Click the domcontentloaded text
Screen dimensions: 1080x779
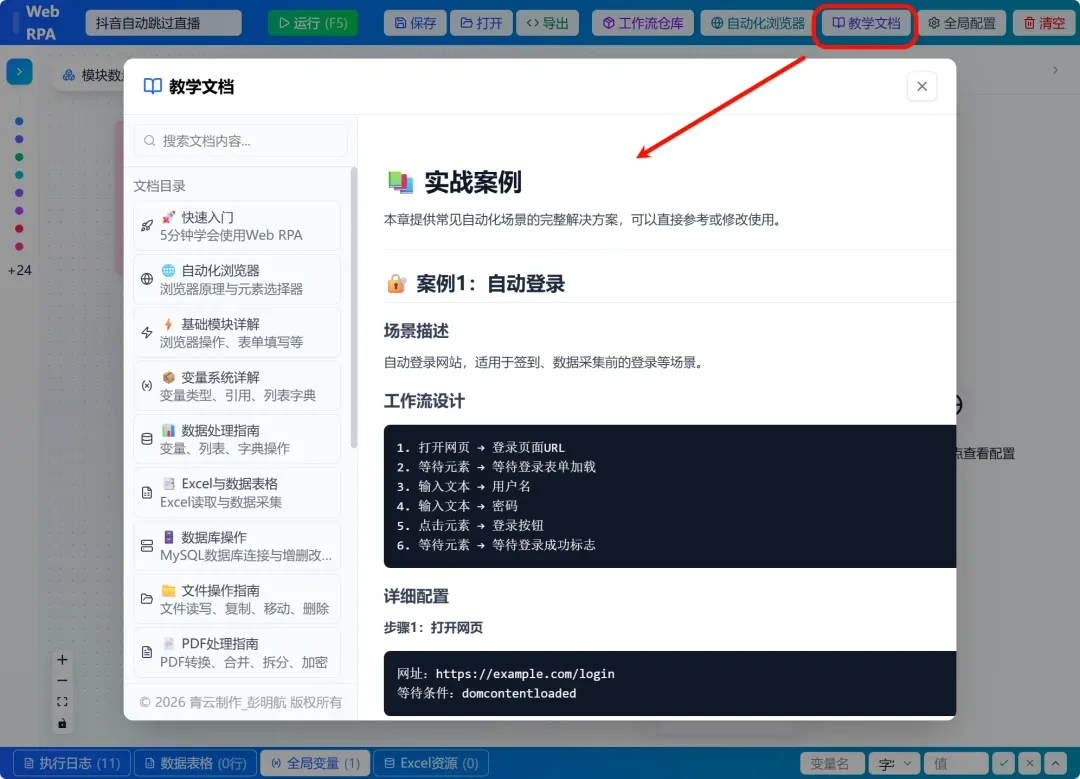(x=519, y=693)
